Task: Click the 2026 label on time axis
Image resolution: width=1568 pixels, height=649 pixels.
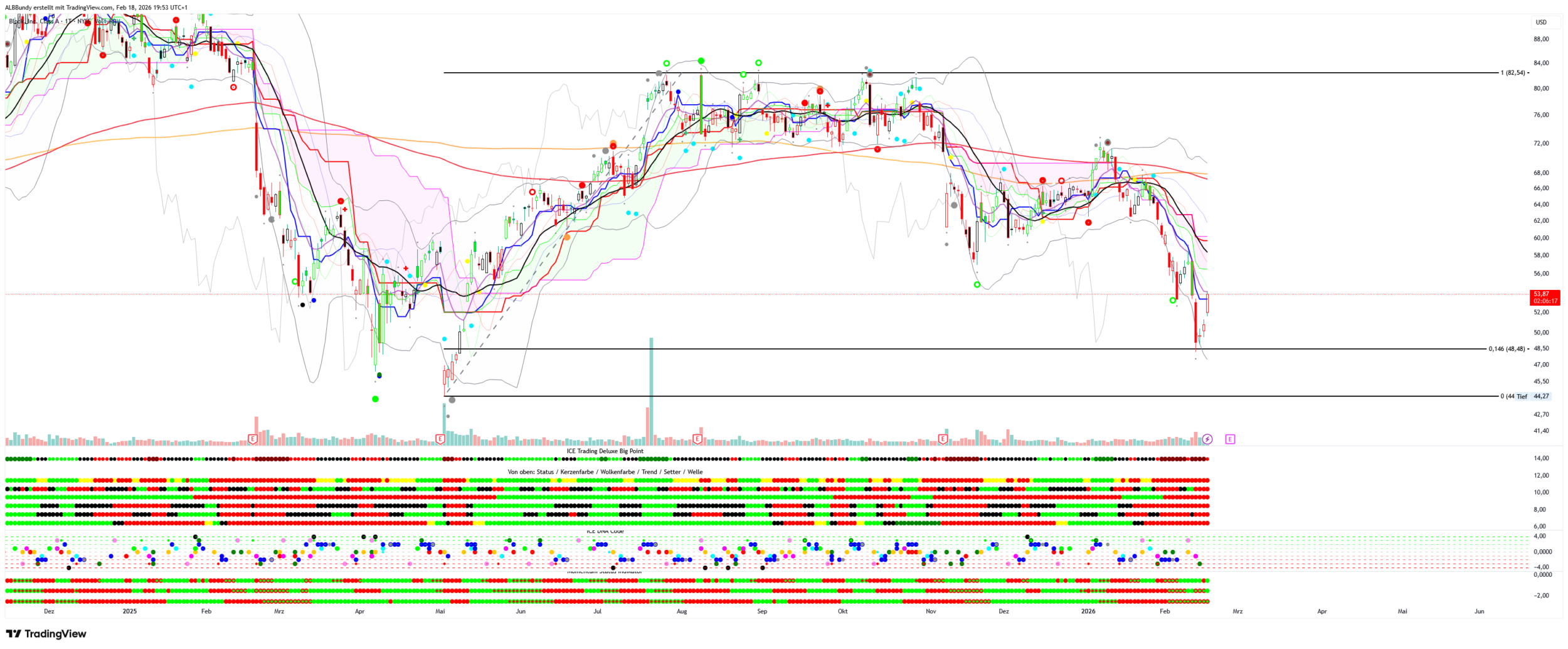Action: 1088,611
